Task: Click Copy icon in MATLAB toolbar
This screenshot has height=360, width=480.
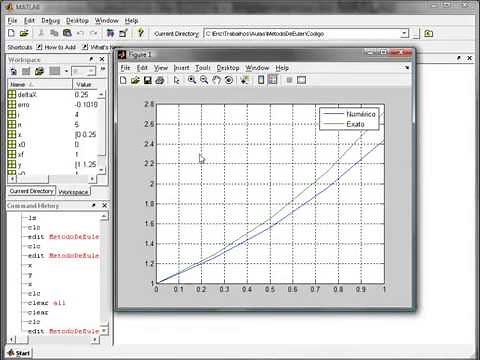Action: tap(54, 33)
